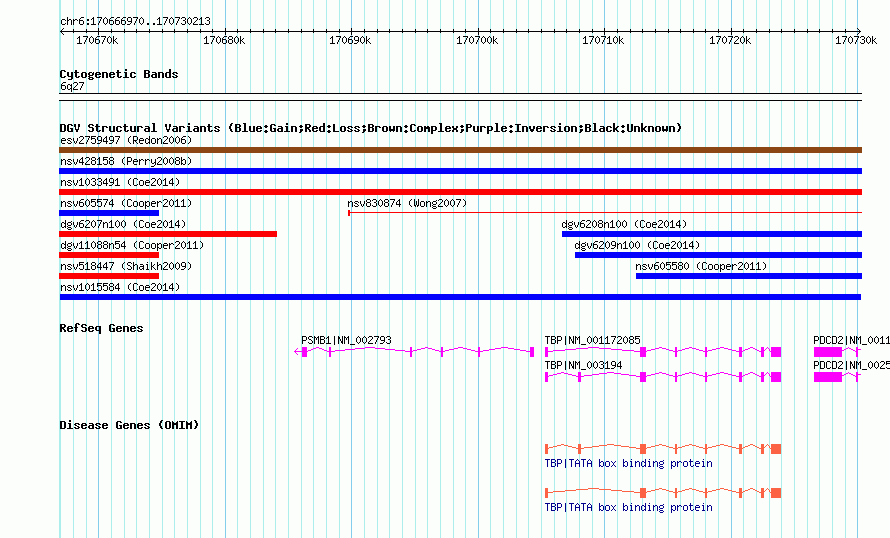The height and width of the screenshot is (538, 890).
Task: Select the dgv11088n54 (Cooper2011) label
Action: [x=132, y=245]
